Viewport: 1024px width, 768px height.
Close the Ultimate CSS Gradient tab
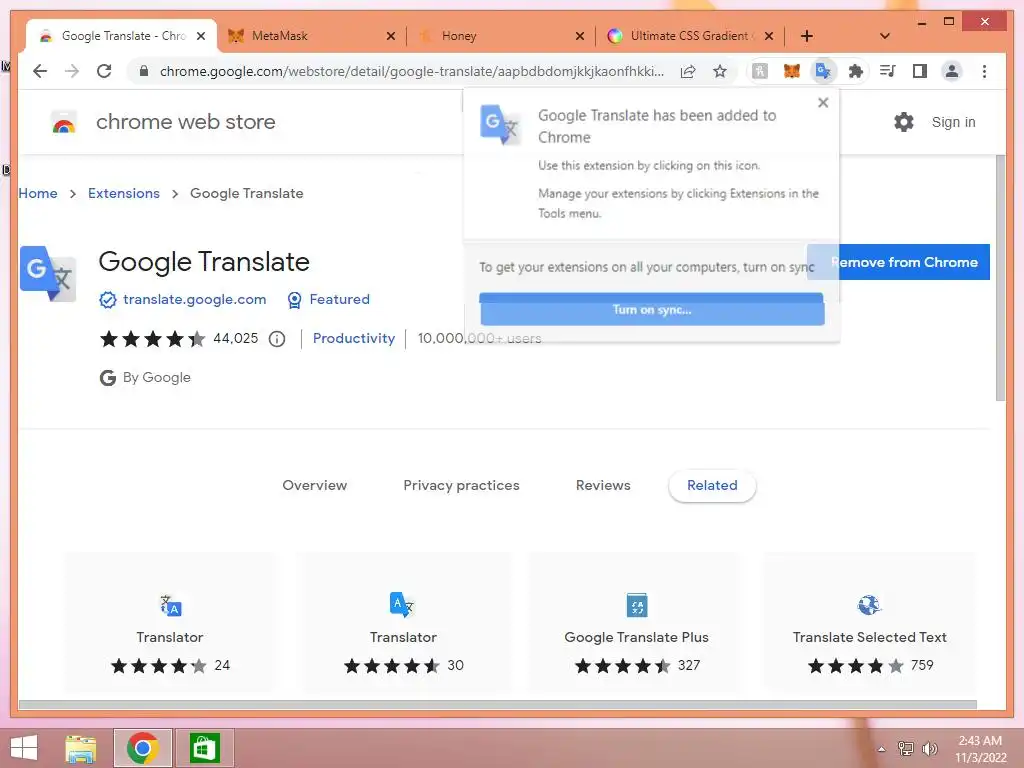[769, 36]
